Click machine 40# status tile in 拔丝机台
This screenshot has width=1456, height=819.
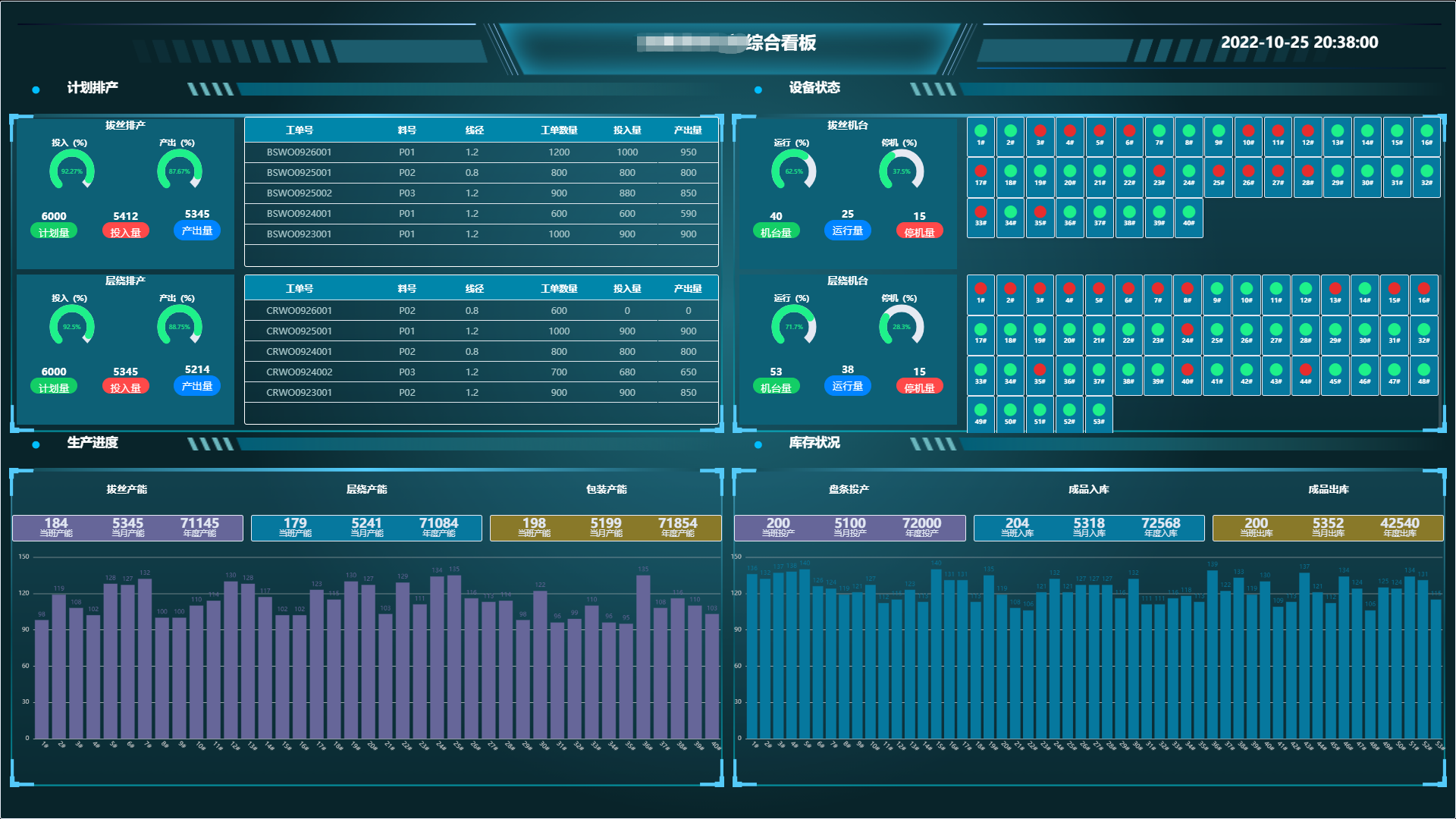coord(1188,217)
